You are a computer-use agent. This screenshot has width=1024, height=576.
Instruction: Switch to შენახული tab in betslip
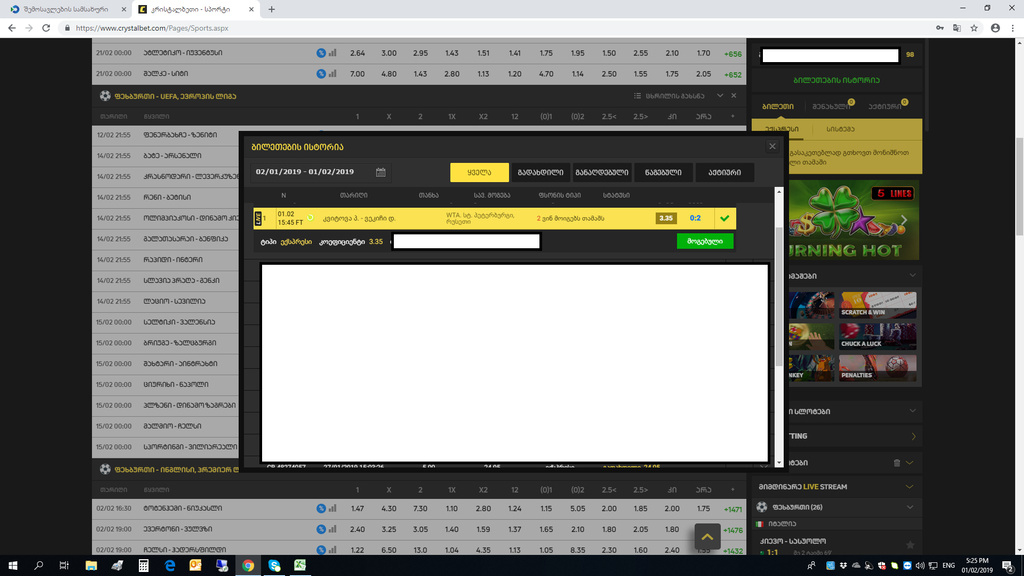831,106
